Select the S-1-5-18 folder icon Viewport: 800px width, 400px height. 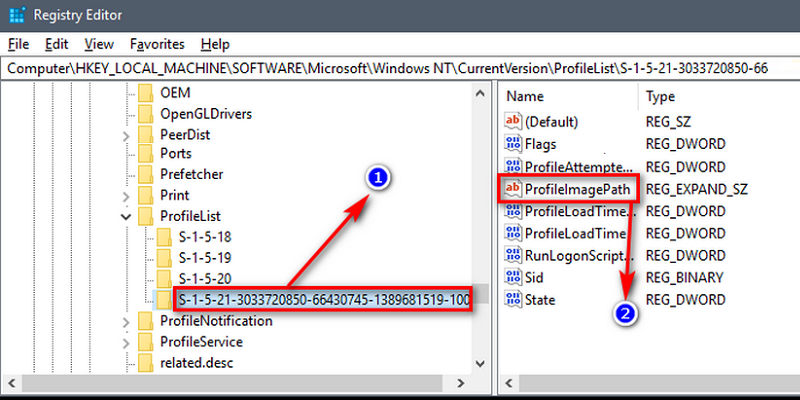tap(164, 237)
